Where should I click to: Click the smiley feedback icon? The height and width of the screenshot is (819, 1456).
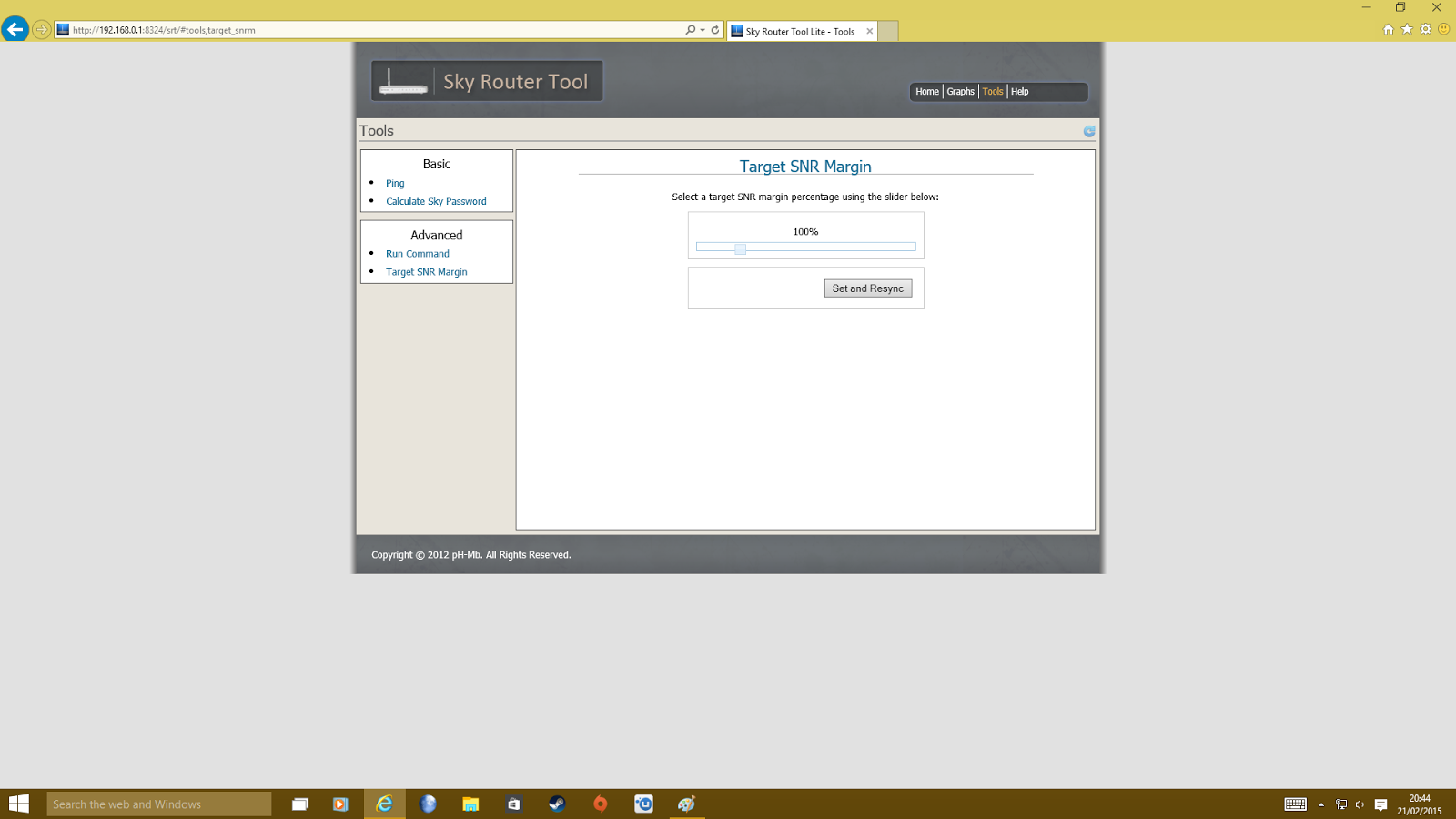1444,29
